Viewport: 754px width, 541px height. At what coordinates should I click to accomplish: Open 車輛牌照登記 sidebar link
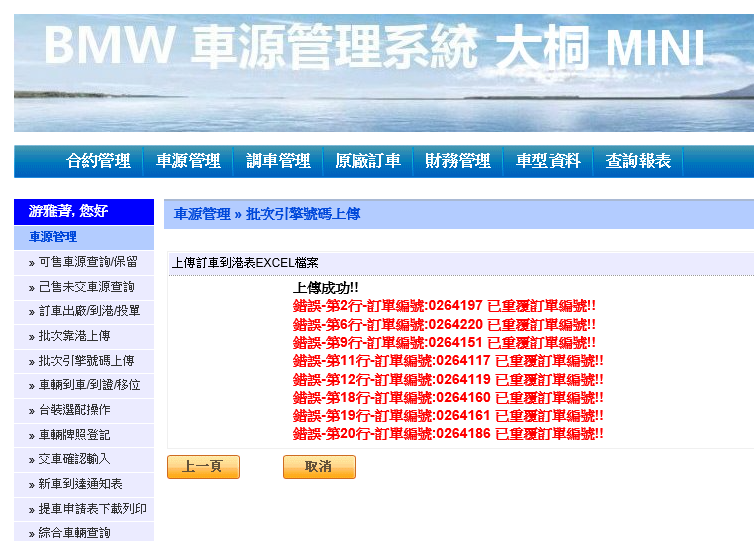75,435
